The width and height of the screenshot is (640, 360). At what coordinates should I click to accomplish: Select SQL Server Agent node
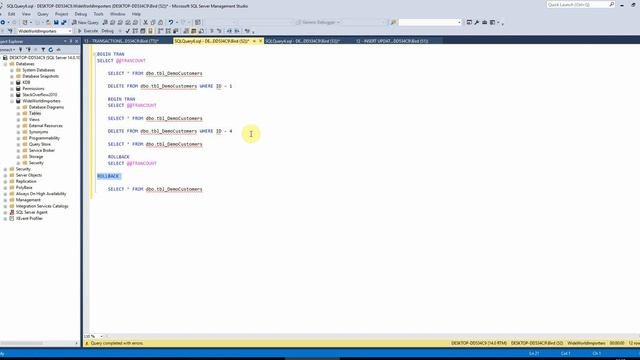(31, 212)
